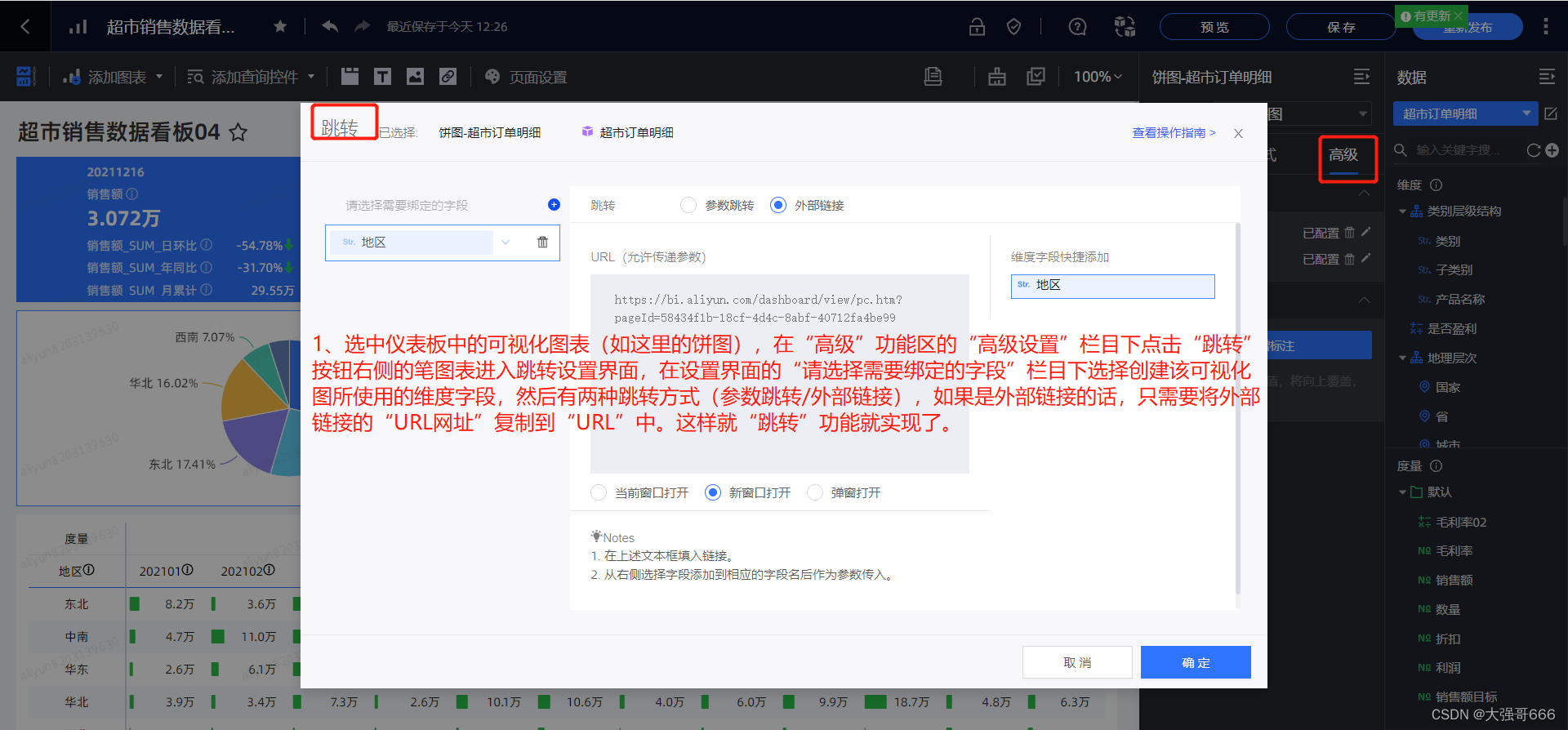Delete the bound 地区 field
The height and width of the screenshot is (730, 1568).
tap(542, 242)
